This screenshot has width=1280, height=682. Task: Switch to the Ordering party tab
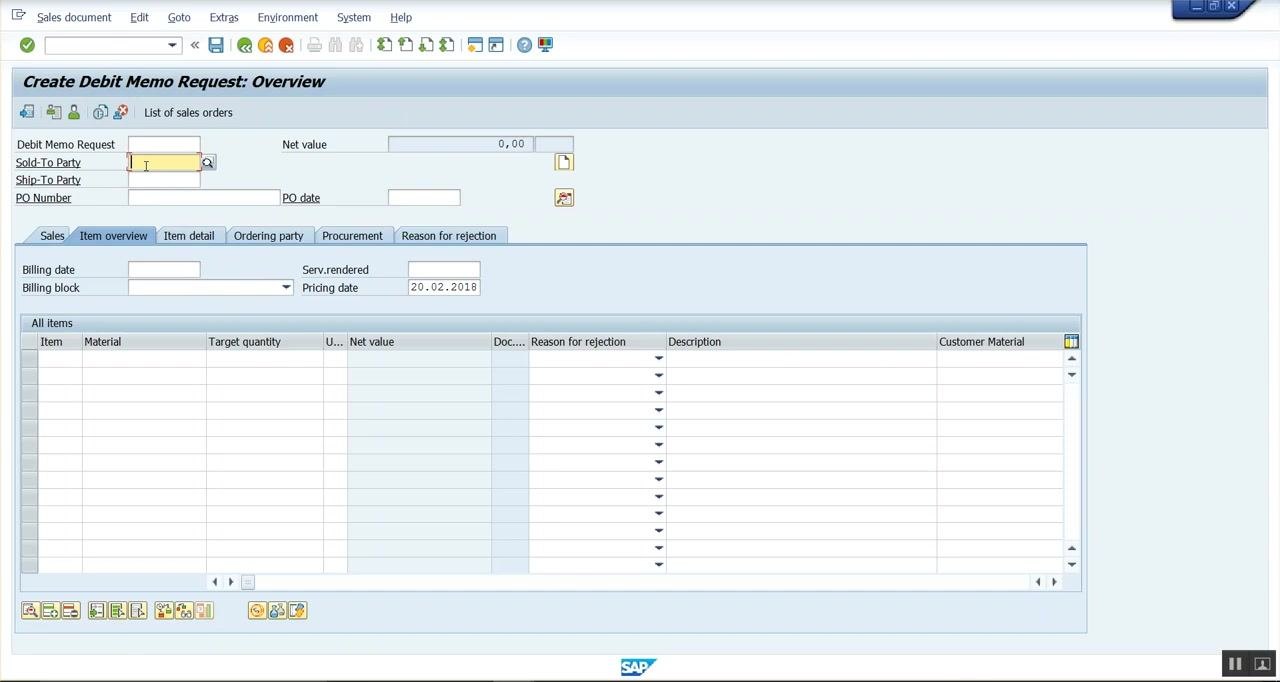point(268,236)
